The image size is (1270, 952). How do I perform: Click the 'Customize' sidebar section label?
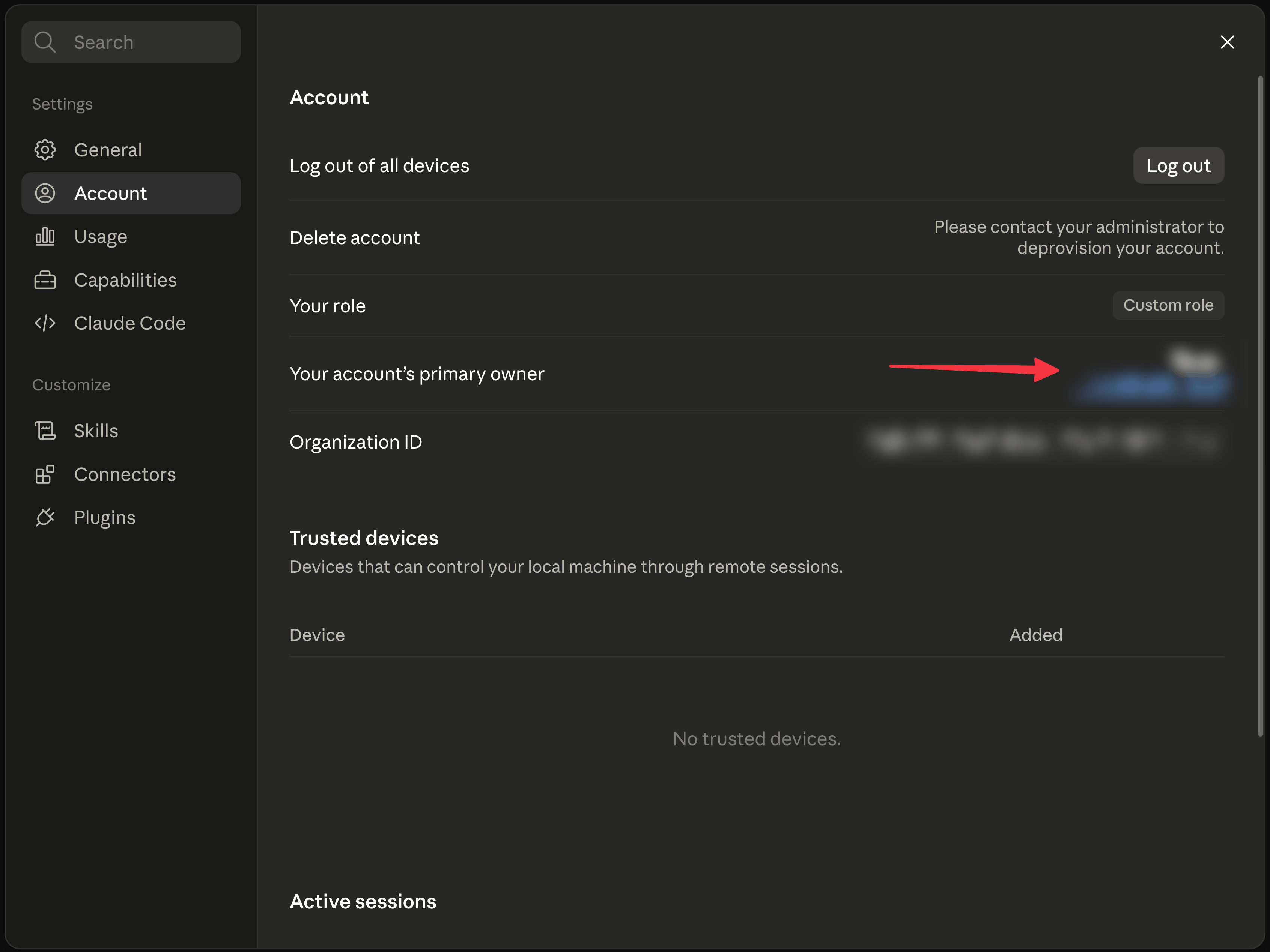tap(71, 385)
